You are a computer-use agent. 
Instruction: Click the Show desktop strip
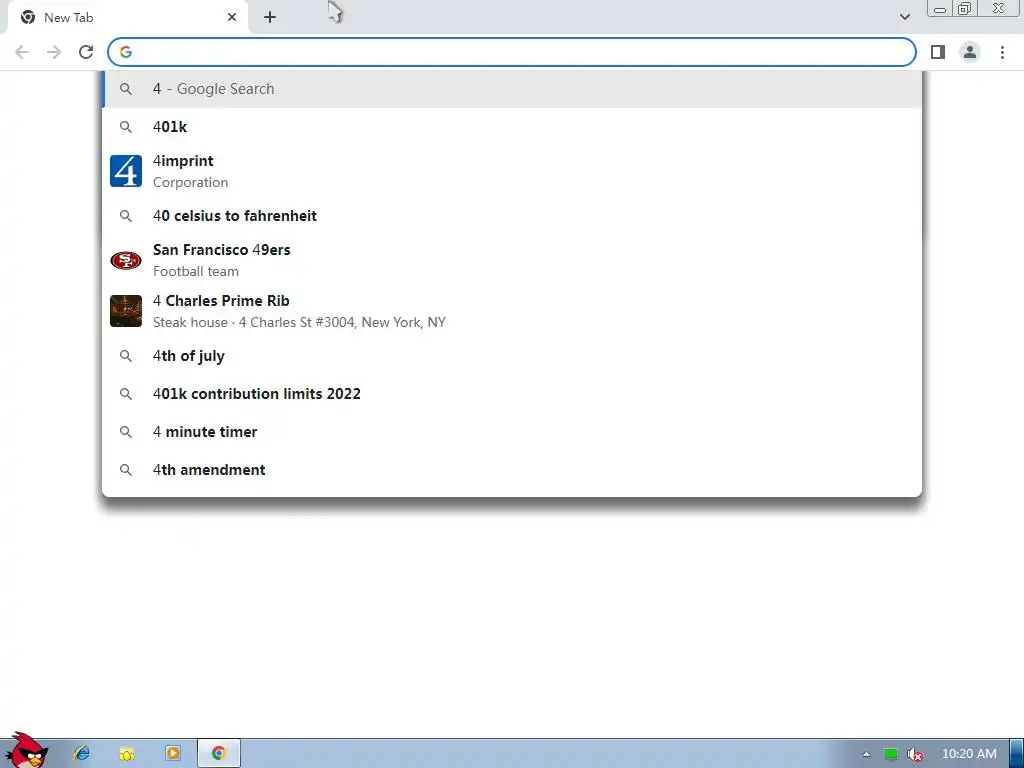1017,754
